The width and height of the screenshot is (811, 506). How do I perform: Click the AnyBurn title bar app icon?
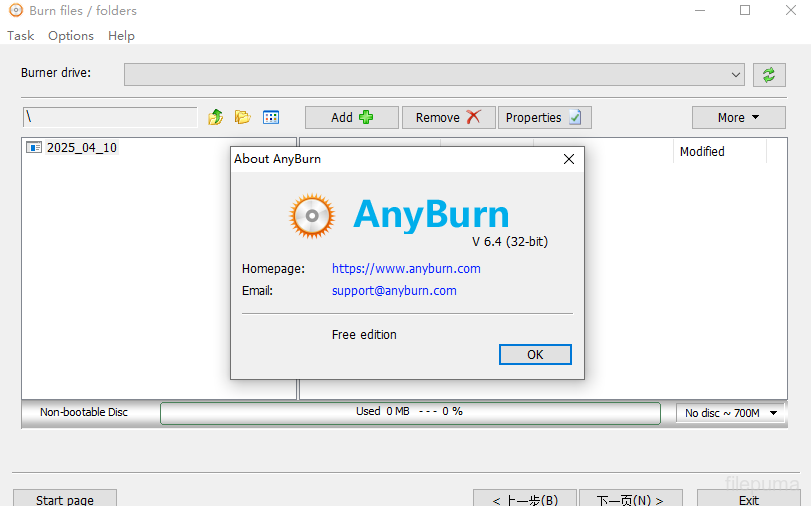[x=16, y=10]
